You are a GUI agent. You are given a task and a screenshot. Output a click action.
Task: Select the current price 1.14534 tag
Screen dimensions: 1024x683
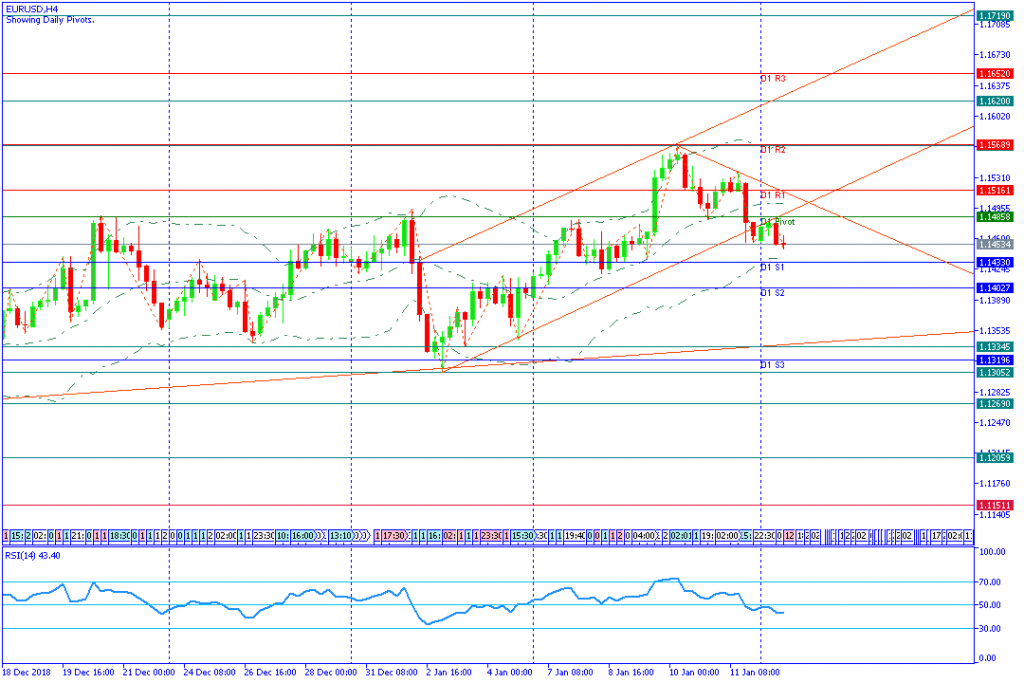995,244
